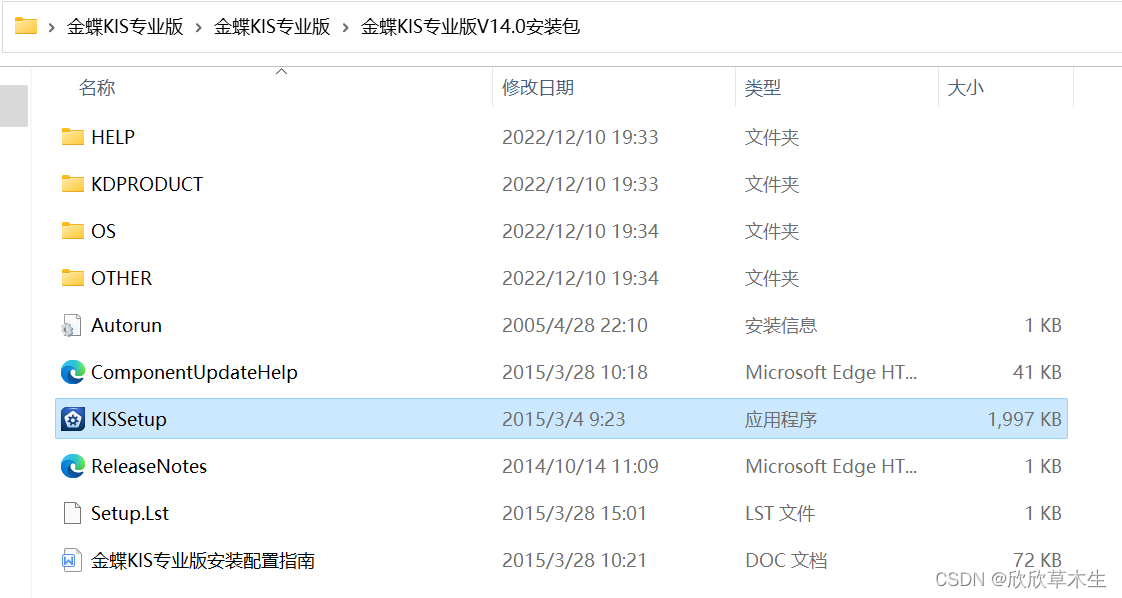Expand the chevron after the first 金蝶KIS专业版 breadcrumb
The image size is (1122, 598).
198,28
